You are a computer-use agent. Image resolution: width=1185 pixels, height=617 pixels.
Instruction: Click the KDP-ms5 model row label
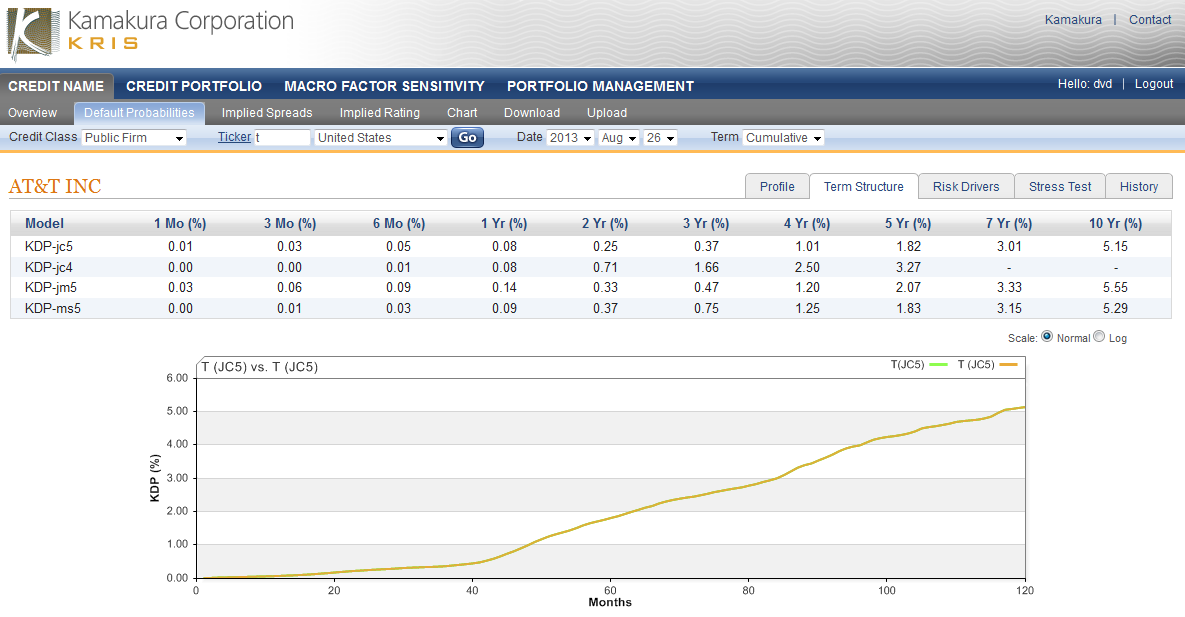click(52, 308)
